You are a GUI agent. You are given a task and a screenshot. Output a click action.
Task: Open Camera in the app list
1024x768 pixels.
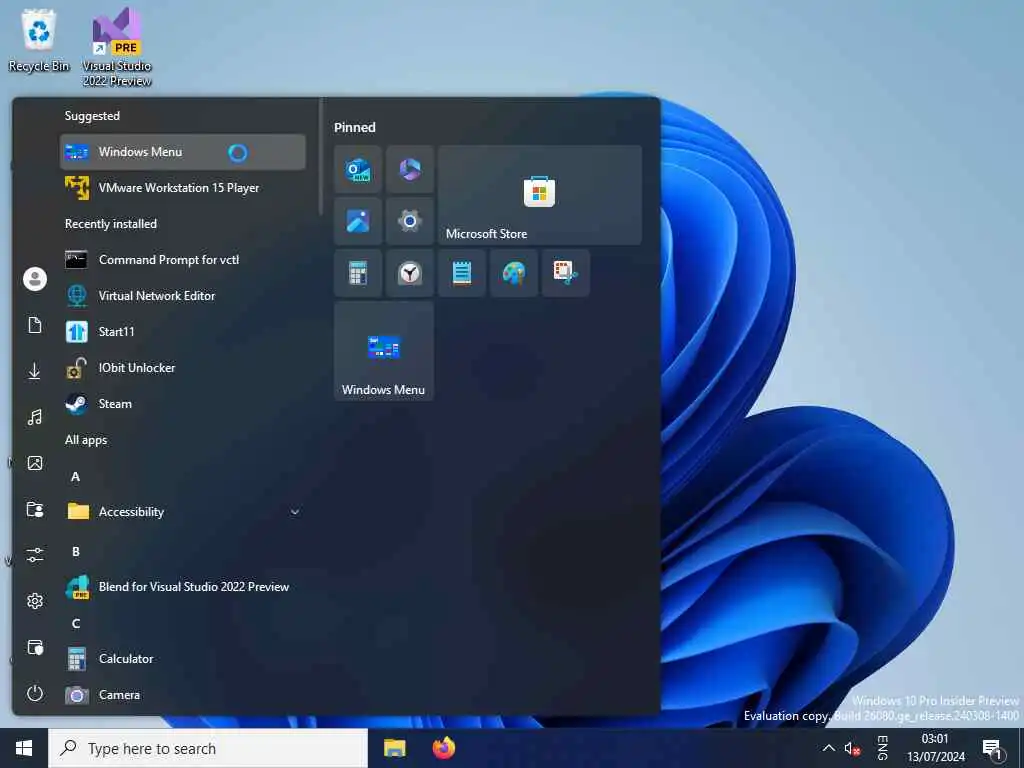coord(183,695)
